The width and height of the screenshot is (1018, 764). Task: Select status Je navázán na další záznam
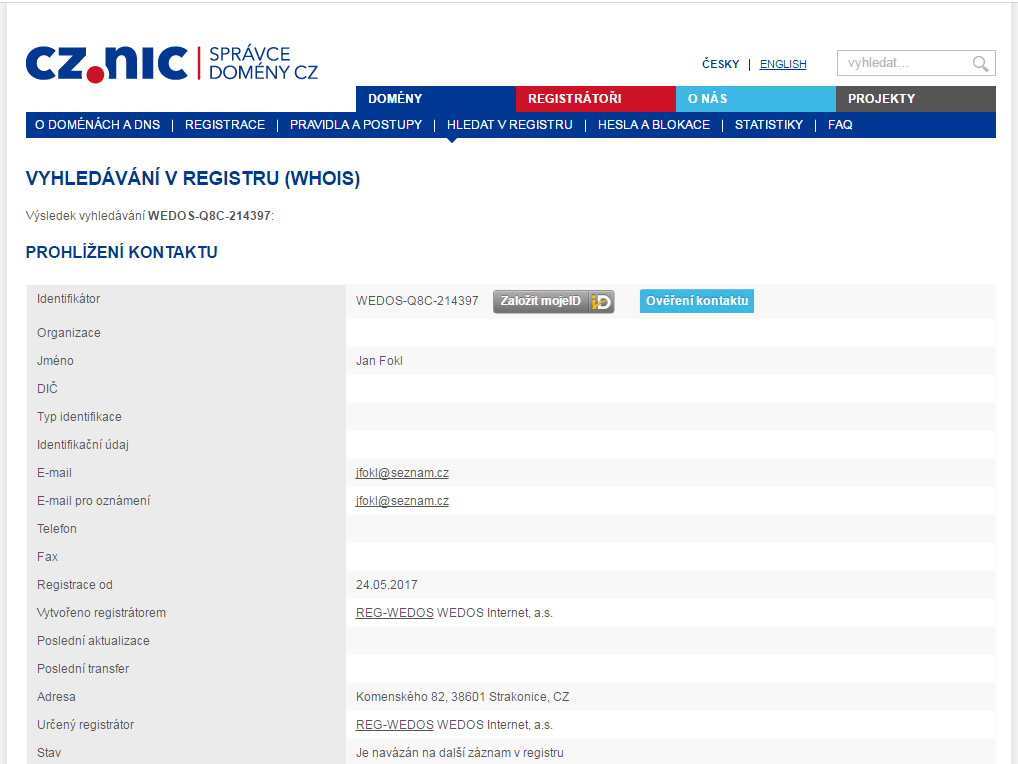460,753
